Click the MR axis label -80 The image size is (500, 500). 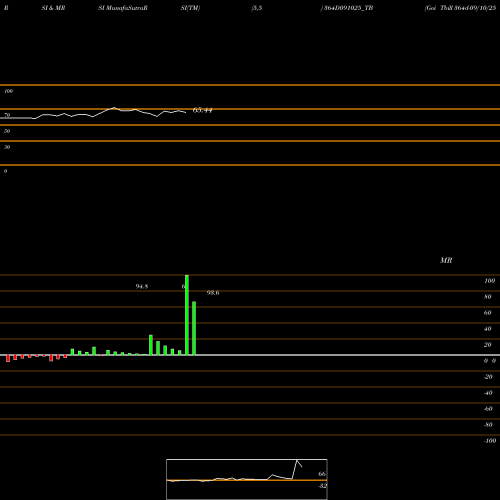(488, 425)
